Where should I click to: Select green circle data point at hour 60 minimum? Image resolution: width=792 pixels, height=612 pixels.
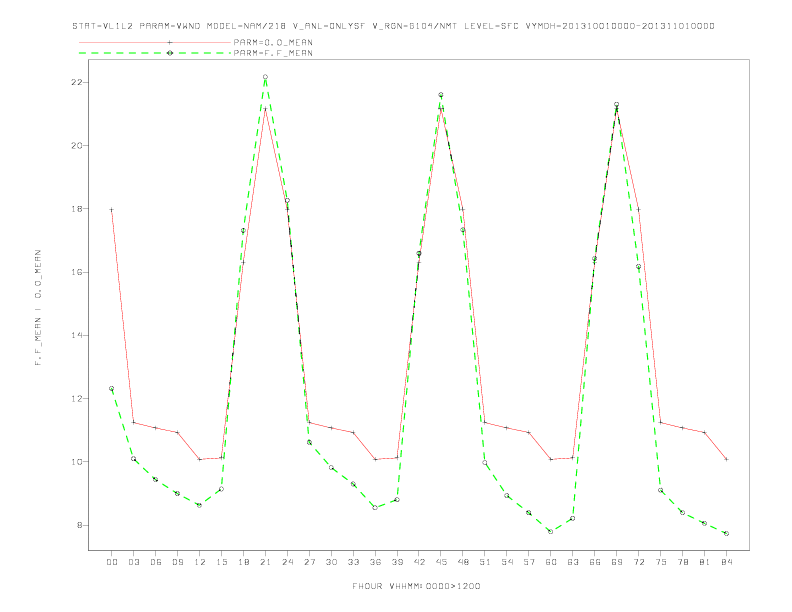(x=551, y=531)
